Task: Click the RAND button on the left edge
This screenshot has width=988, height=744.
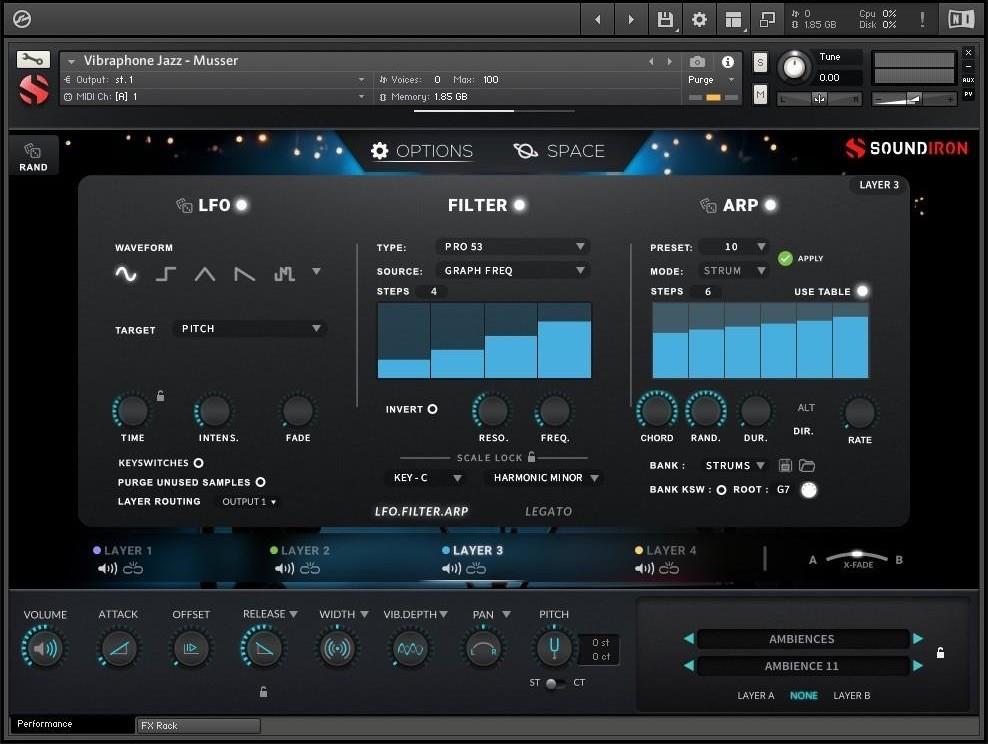Action: tap(33, 155)
